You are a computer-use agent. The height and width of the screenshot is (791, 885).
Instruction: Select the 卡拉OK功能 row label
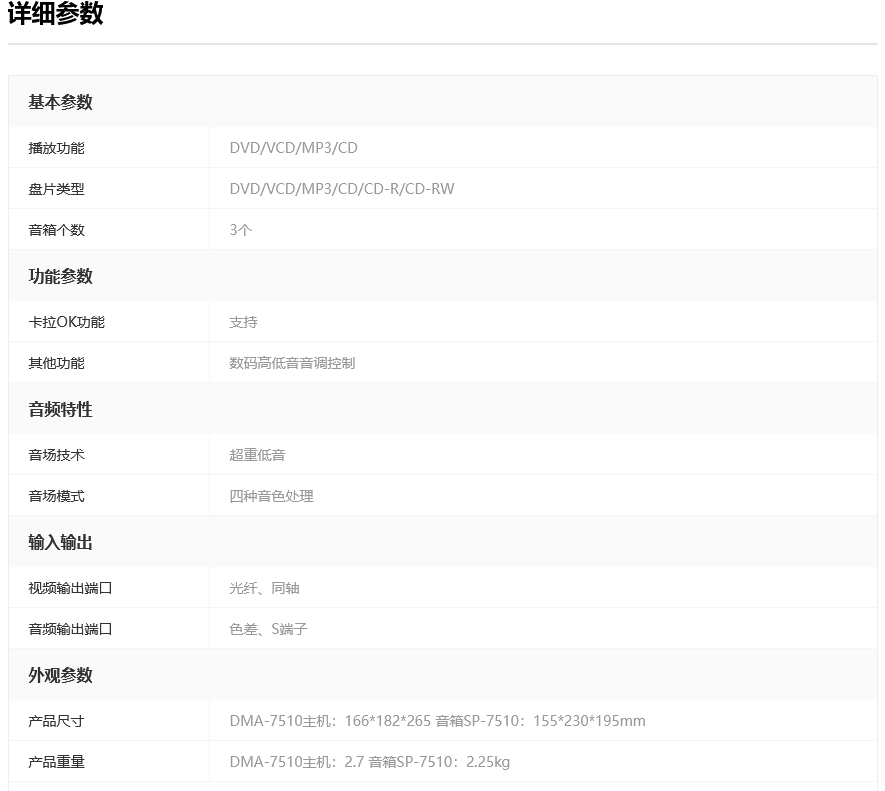tap(63, 321)
